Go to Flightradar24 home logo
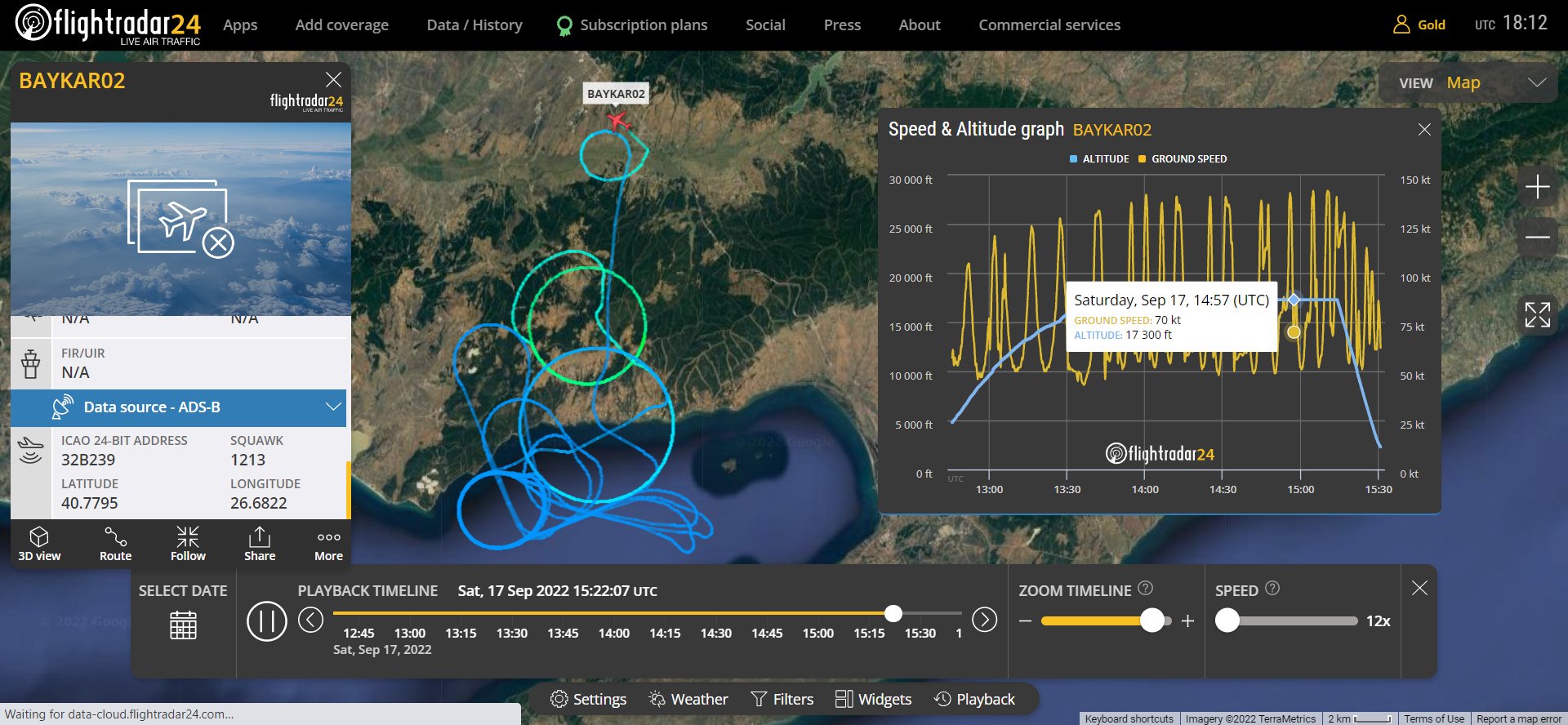This screenshot has height=725, width=1568. pyautogui.click(x=108, y=24)
